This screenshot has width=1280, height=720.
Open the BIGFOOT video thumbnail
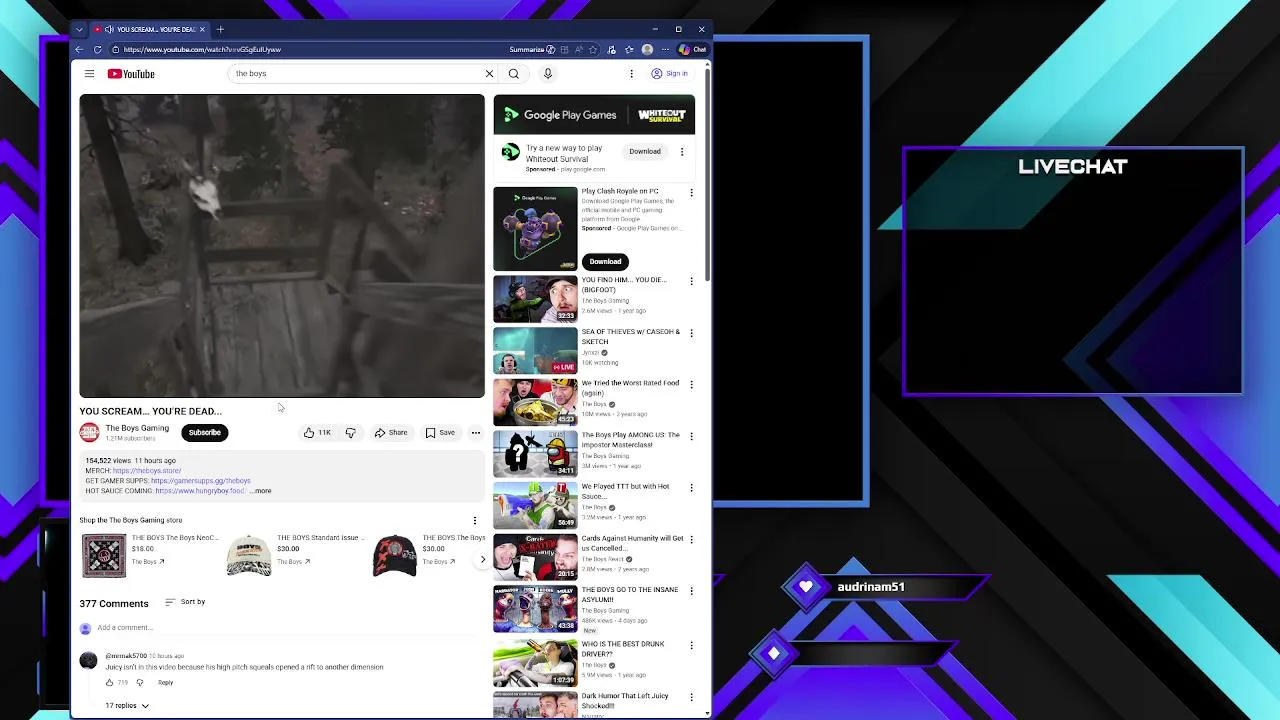pos(535,299)
